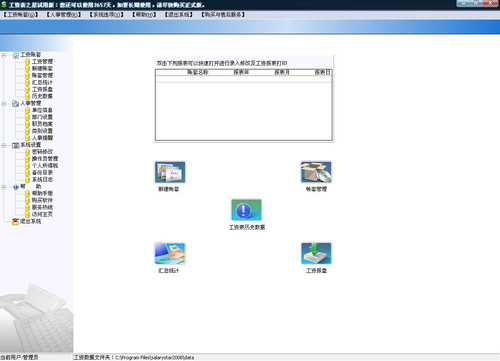This screenshot has height=361, width=500.
Task: Select the 系统设置 node in the tree
Action: point(30,145)
